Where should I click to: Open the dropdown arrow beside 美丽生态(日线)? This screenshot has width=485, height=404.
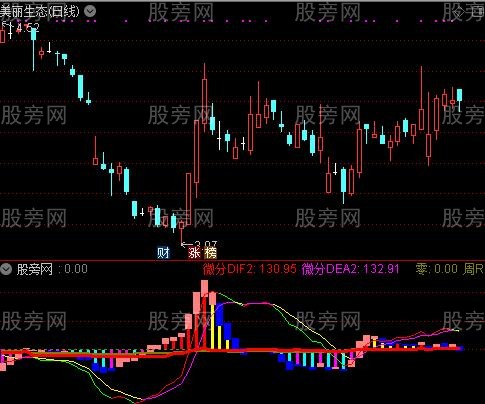pyautogui.click(x=90, y=11)
